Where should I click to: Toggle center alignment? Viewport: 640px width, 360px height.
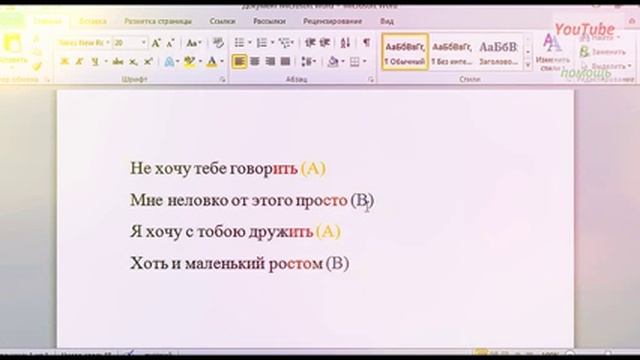[255, 62]
